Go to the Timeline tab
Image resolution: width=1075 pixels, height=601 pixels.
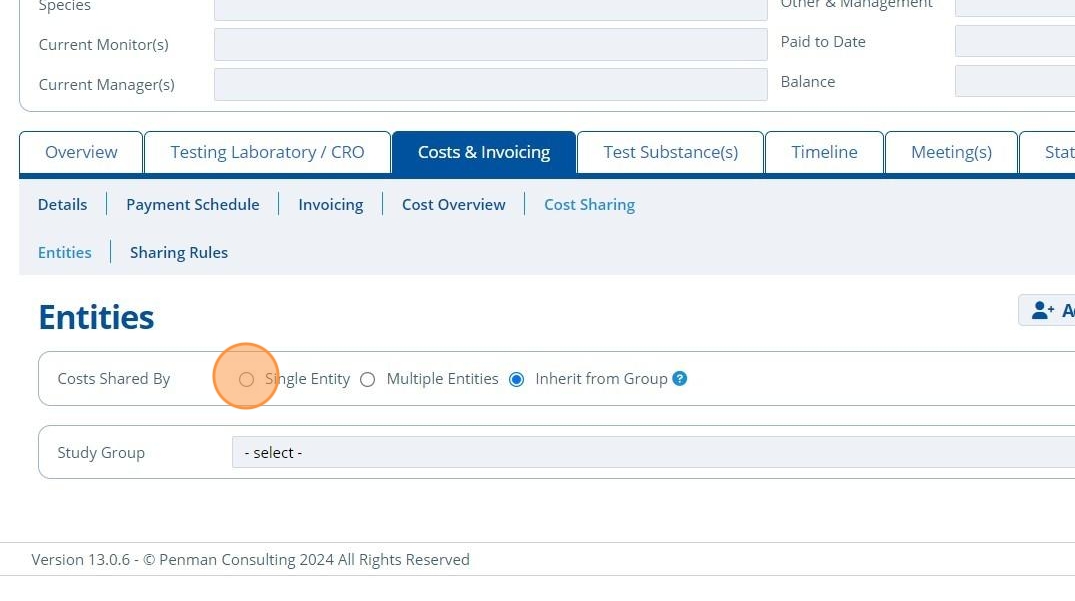click(x=824, y=152)
